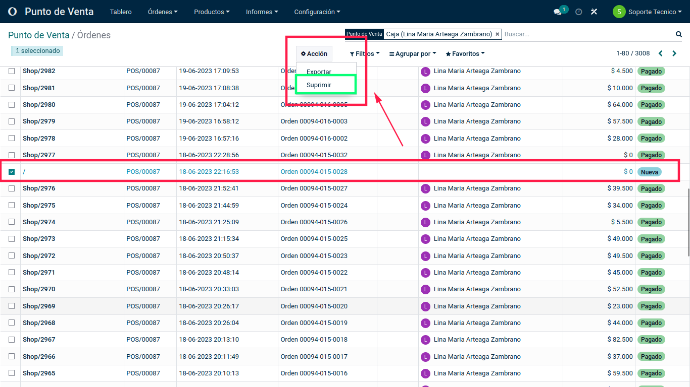The width and height of the screenshot is (690, 387).
Task: Open the Agrupar por dropdown
Action: tap(412, 54)
